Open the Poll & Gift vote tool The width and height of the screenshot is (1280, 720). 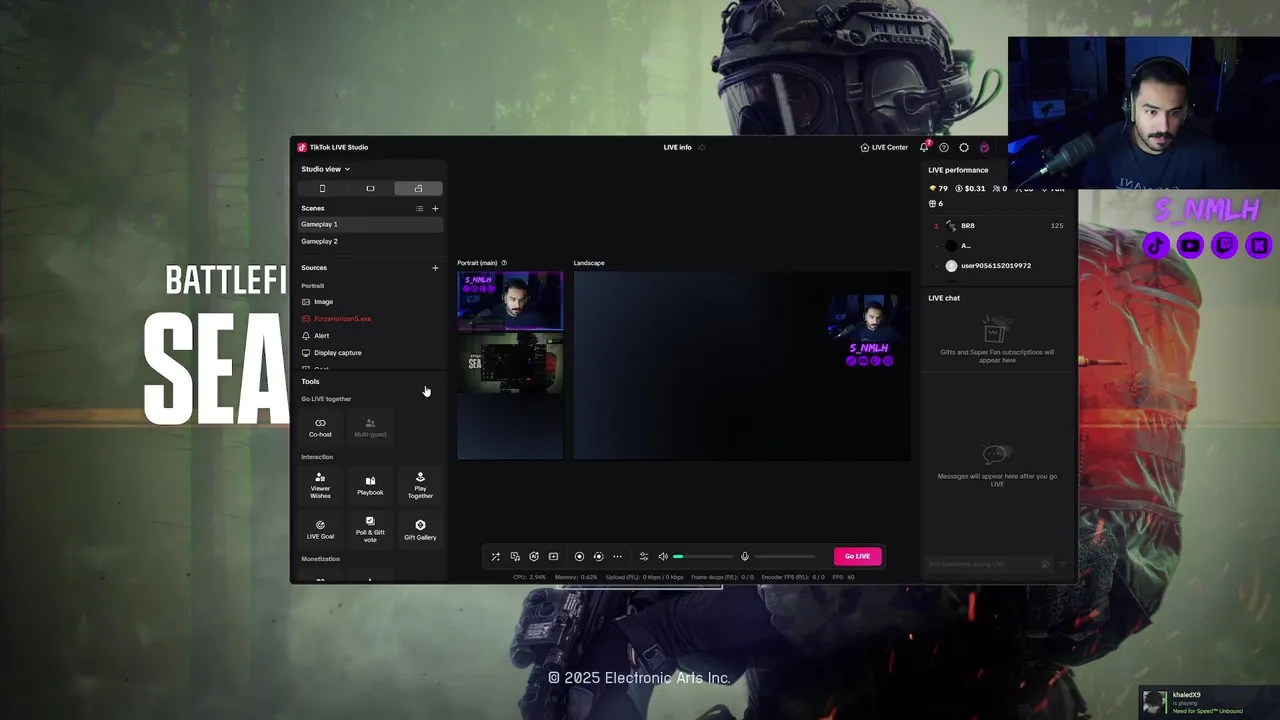click(370, 530)
